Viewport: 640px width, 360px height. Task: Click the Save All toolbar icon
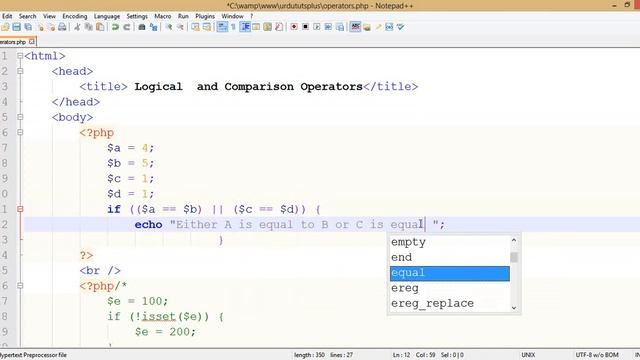coord(28,27)
